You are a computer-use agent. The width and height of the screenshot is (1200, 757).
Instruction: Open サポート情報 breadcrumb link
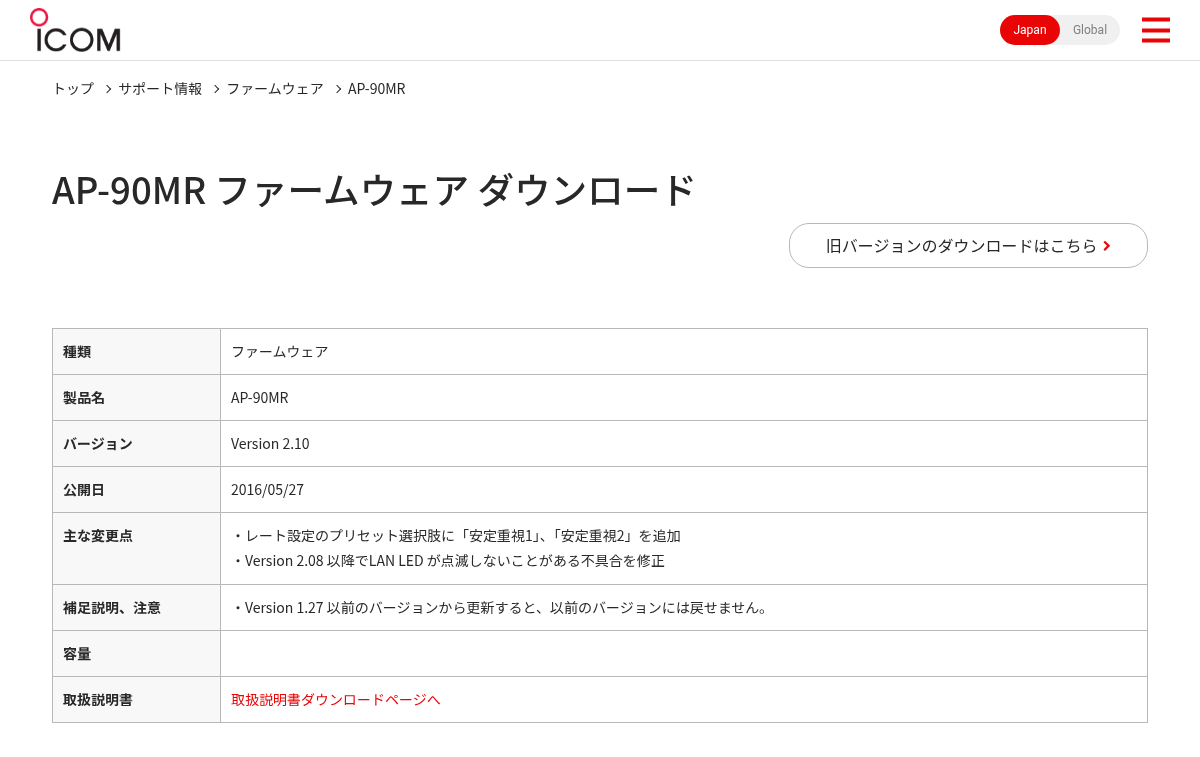click(160, 88)
